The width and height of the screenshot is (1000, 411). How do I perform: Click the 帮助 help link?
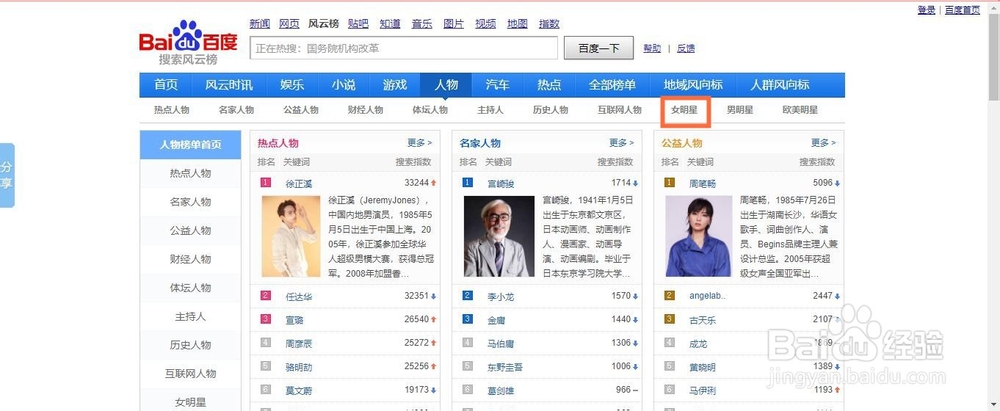pos(652,49)
